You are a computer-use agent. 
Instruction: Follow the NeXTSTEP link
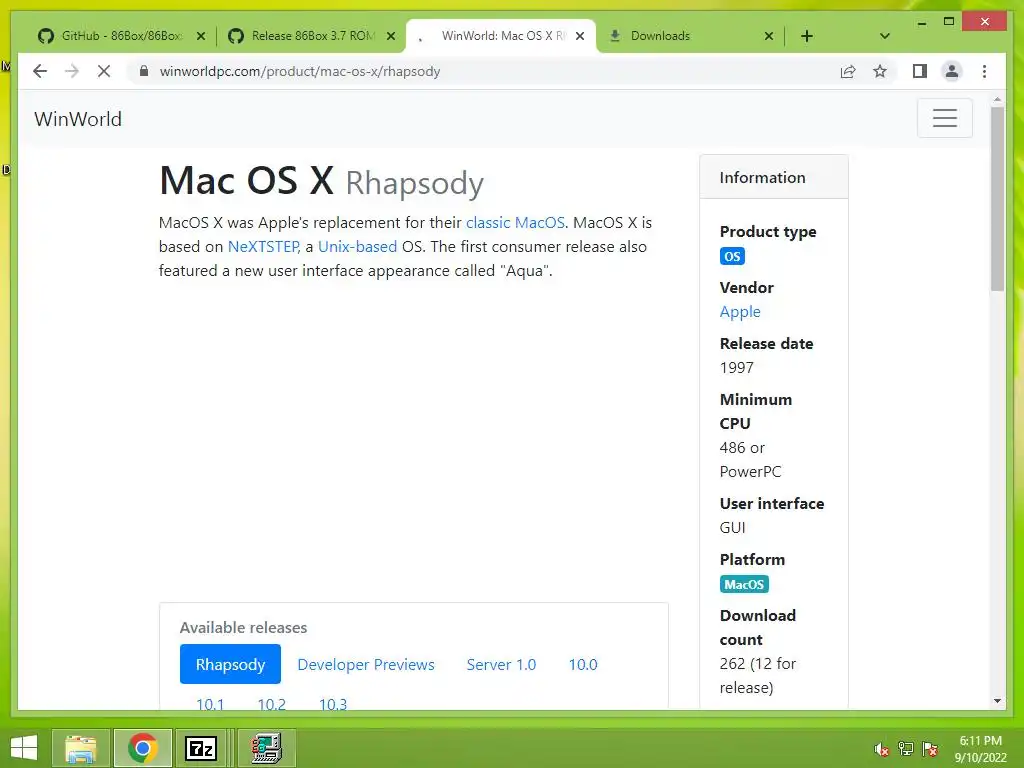263,247
